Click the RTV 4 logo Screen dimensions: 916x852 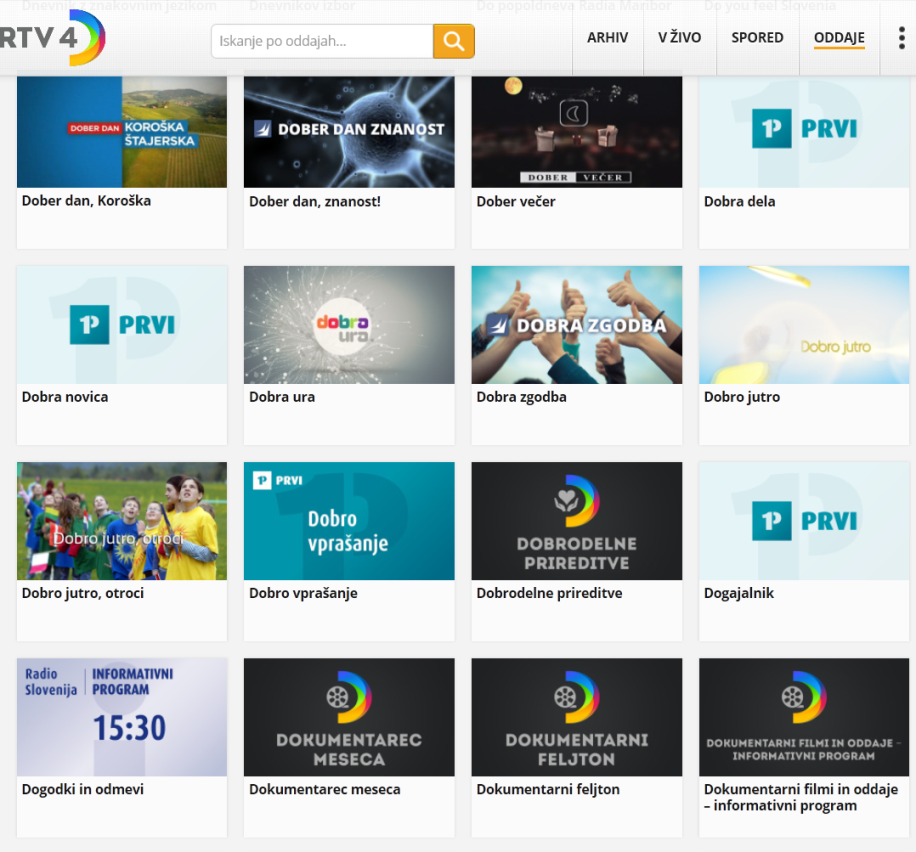pos(51,38)
